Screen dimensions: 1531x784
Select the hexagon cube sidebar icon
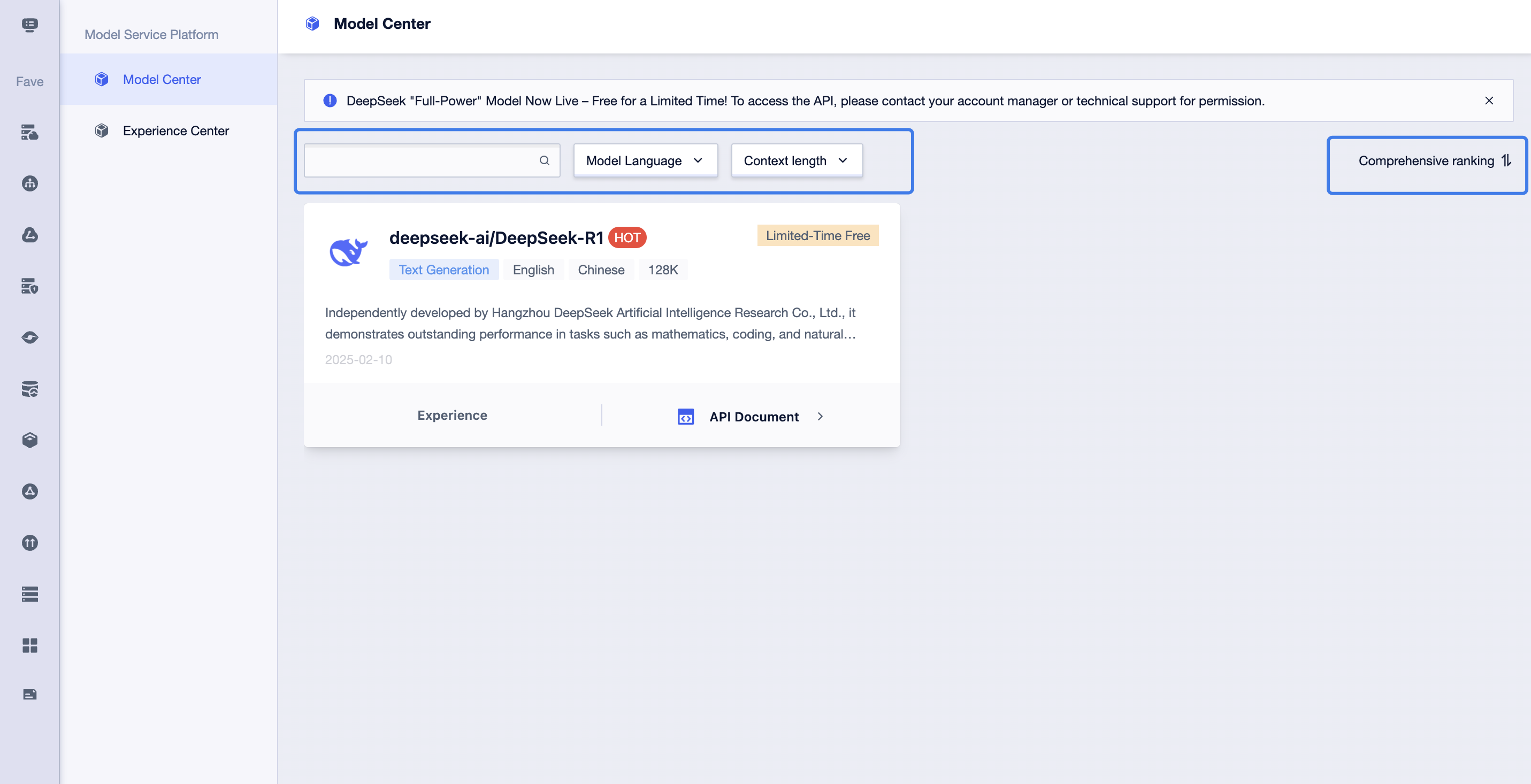tap(30, 440)
